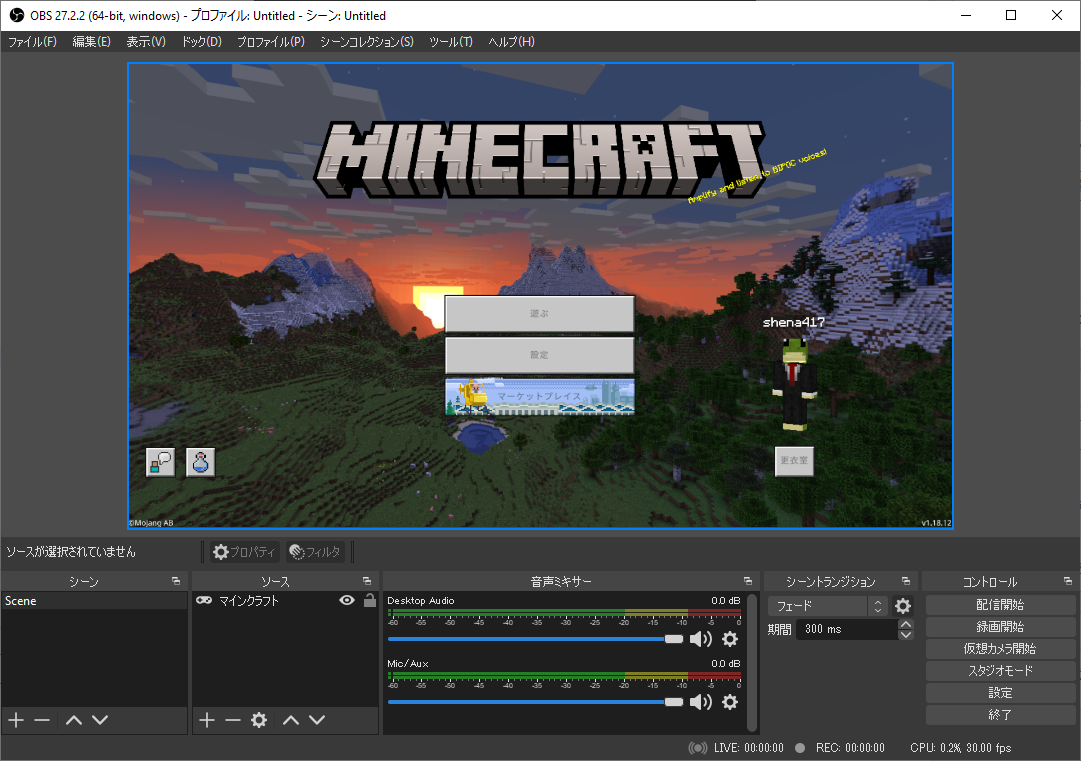Hide the マインクラフト source eye icon
Image resolution: width=1081 pixels, height=761 pixels.
click(x=347, y=601)
